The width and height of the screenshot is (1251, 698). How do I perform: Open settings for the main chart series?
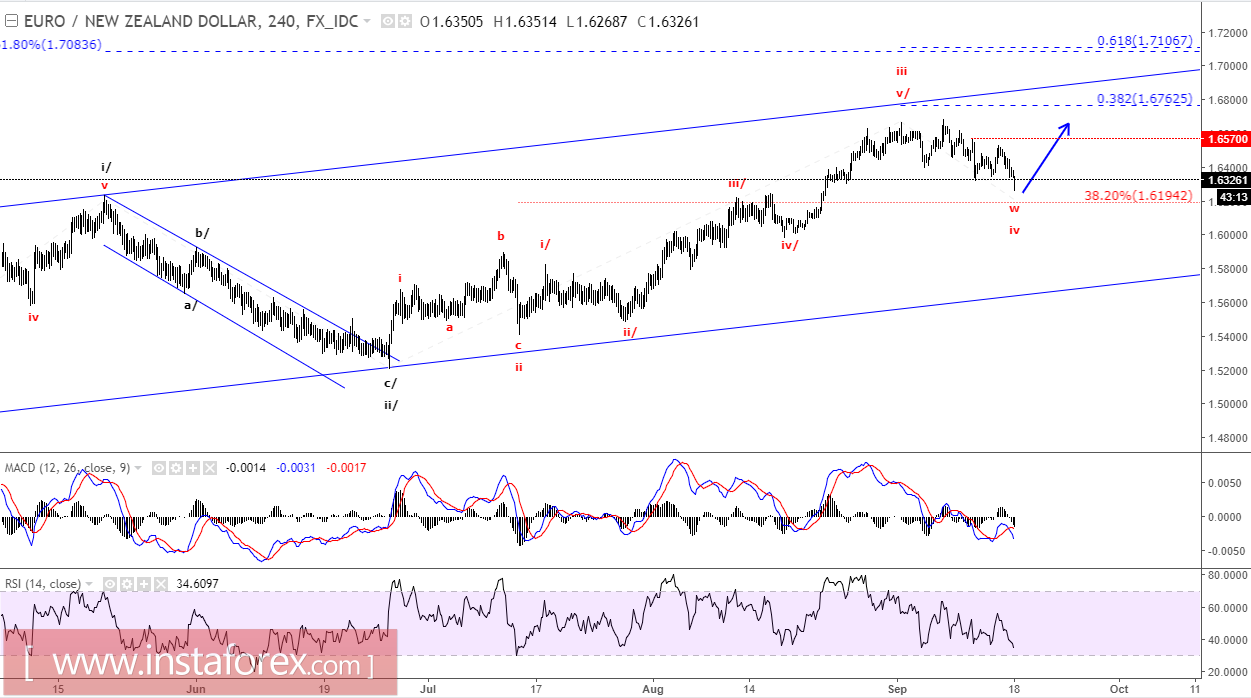(406, 21)
